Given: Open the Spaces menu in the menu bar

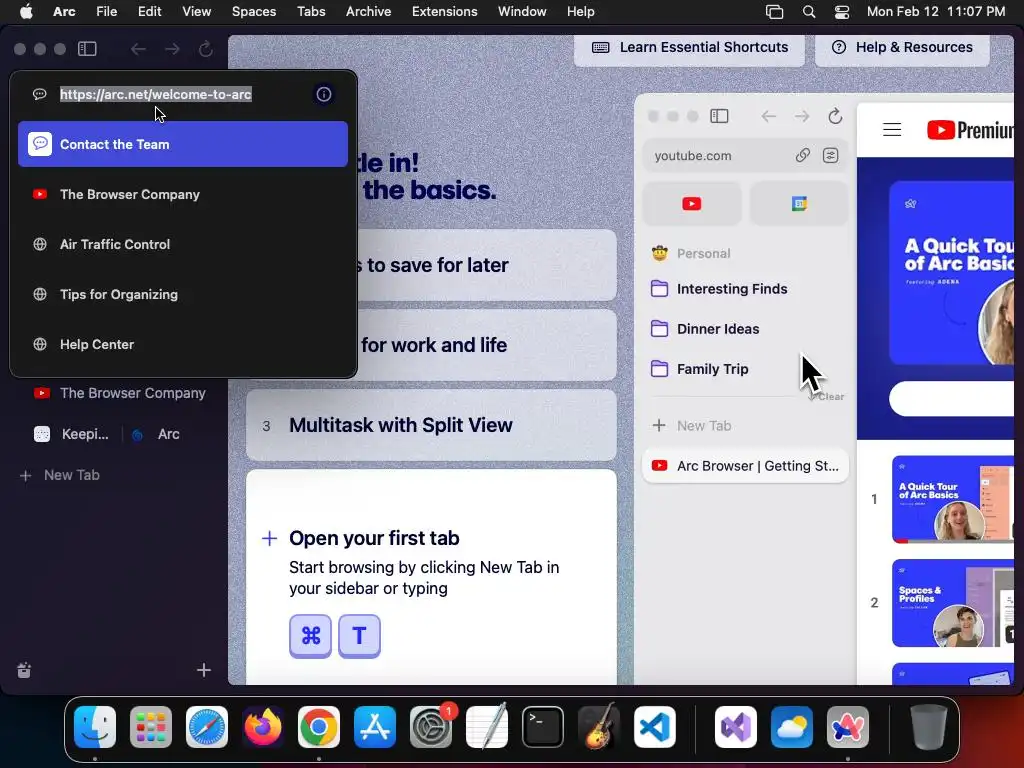Looking at the screenshot, I should point(254,12).
